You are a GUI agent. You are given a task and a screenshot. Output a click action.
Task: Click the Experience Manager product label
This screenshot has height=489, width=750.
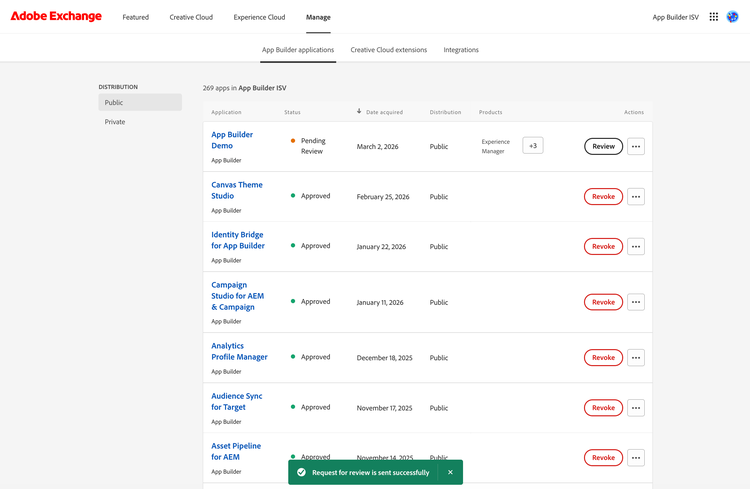click(x=496, y=146)
